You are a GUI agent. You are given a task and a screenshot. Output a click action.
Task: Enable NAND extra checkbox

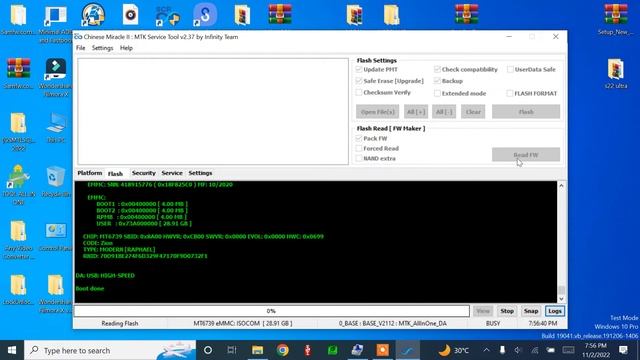point(359,158)
